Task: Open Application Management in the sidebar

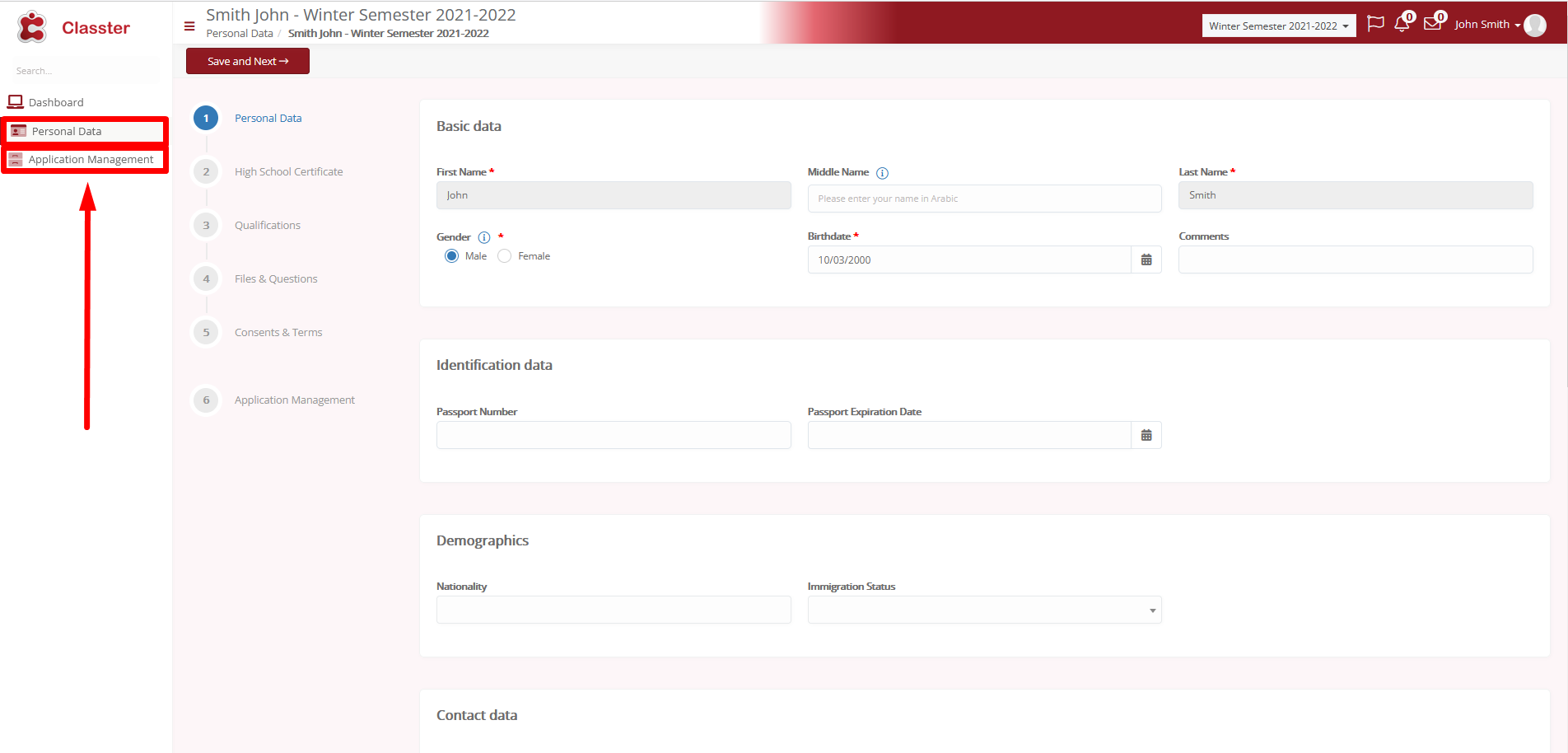Action: click(x=91, y=159)
